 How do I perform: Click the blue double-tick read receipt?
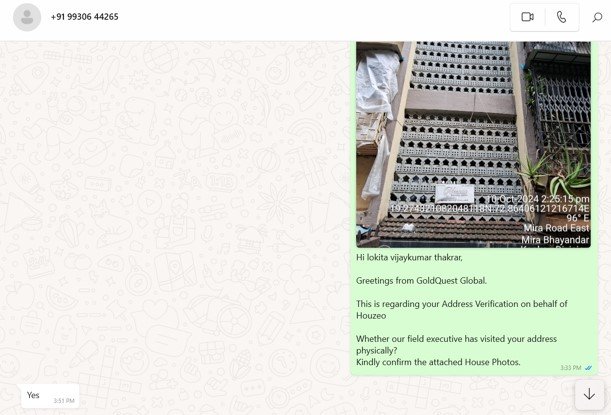[589, 368]
